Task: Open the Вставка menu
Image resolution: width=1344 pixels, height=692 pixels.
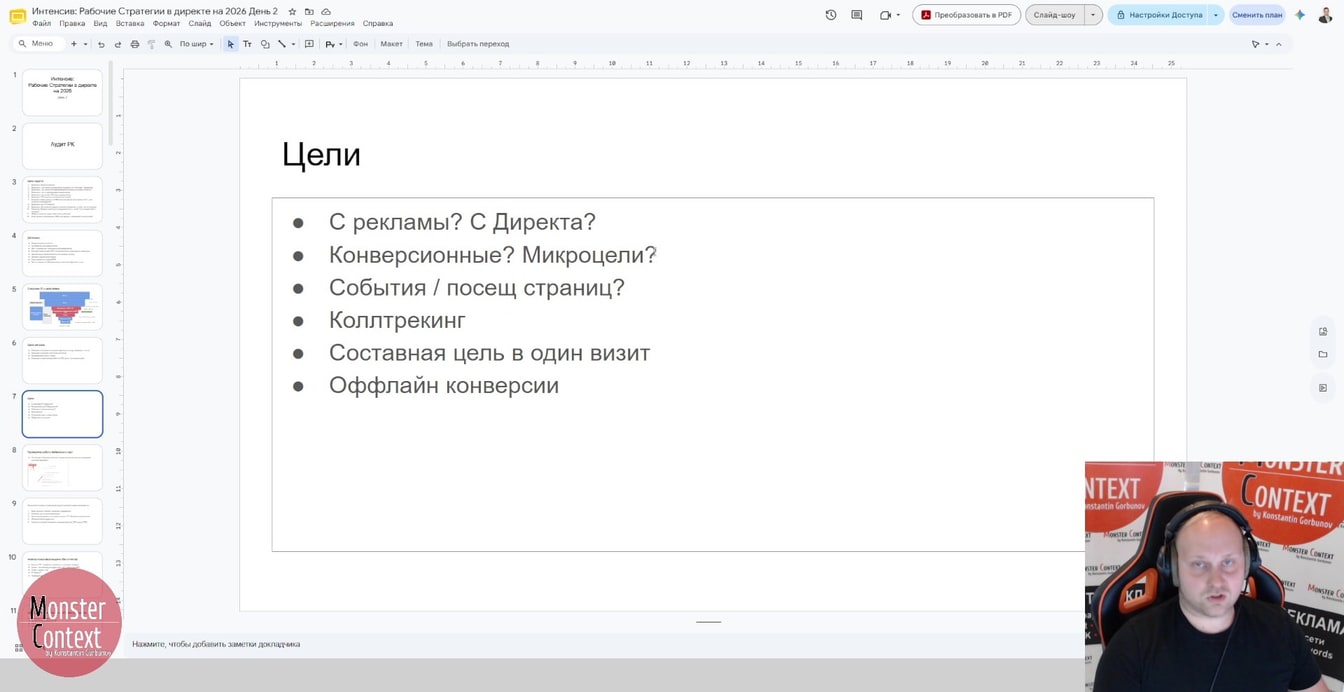Action: tap(130, 23)
